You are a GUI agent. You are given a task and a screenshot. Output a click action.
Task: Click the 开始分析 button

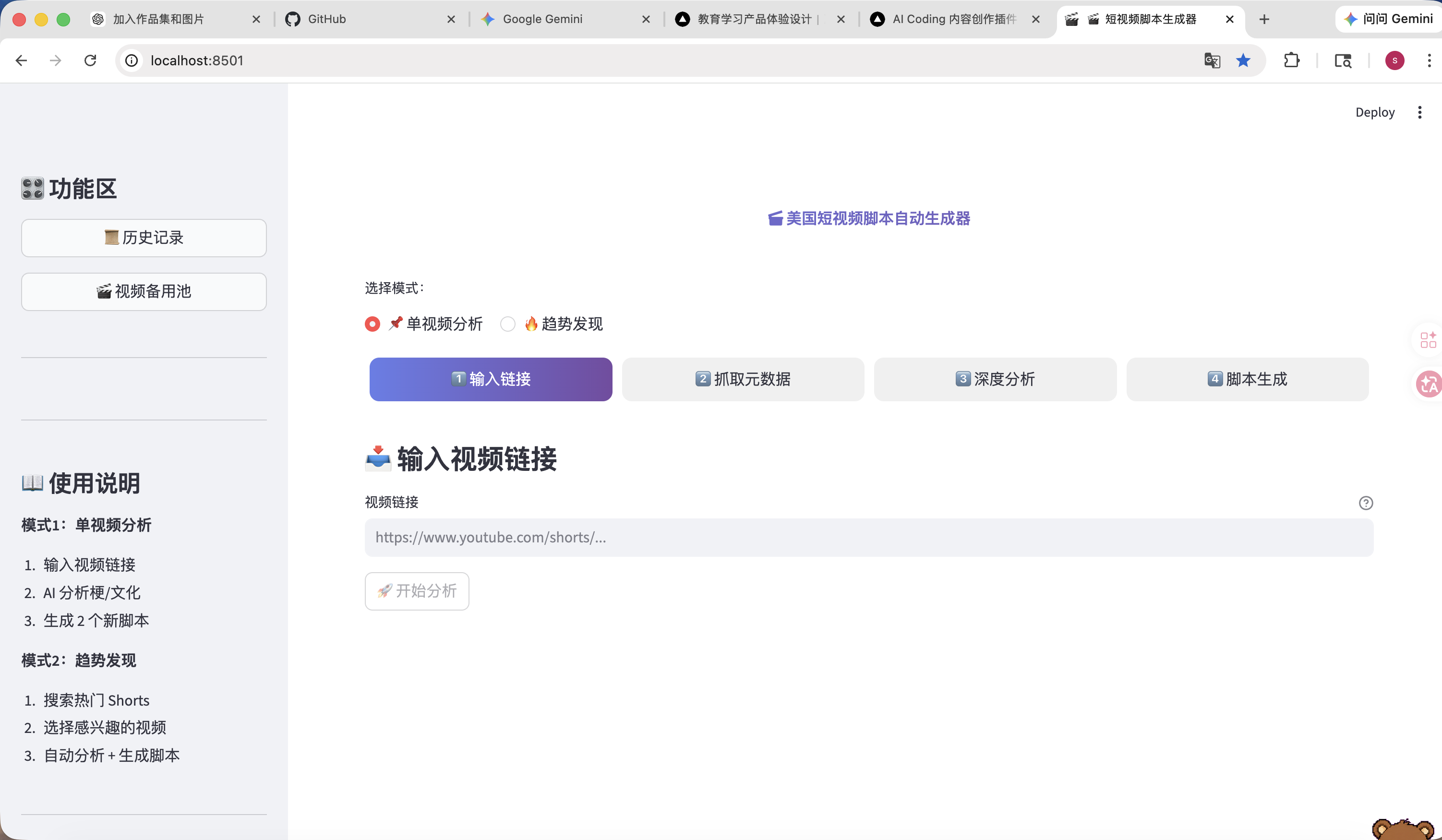click(x=417, y=591)
